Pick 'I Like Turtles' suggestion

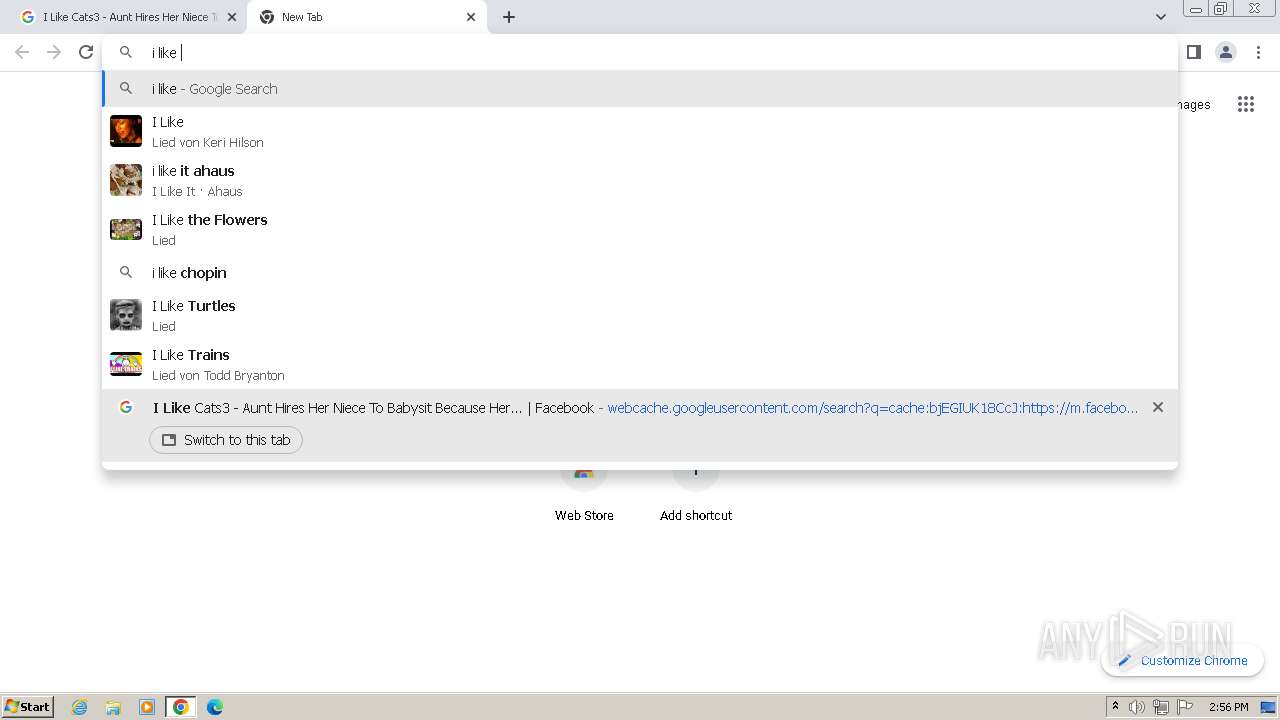click(x=640, y=315)
